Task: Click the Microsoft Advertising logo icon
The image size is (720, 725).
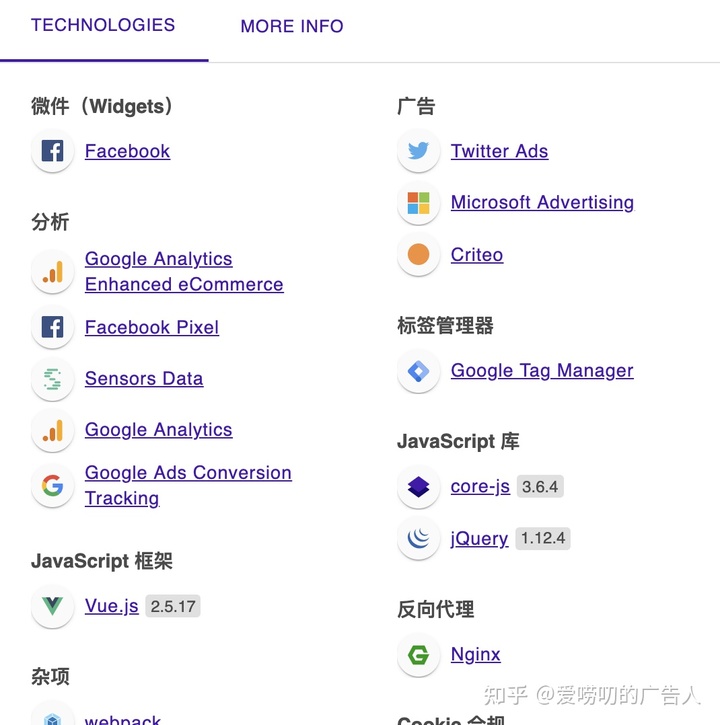Action: (x=418, y=203)
